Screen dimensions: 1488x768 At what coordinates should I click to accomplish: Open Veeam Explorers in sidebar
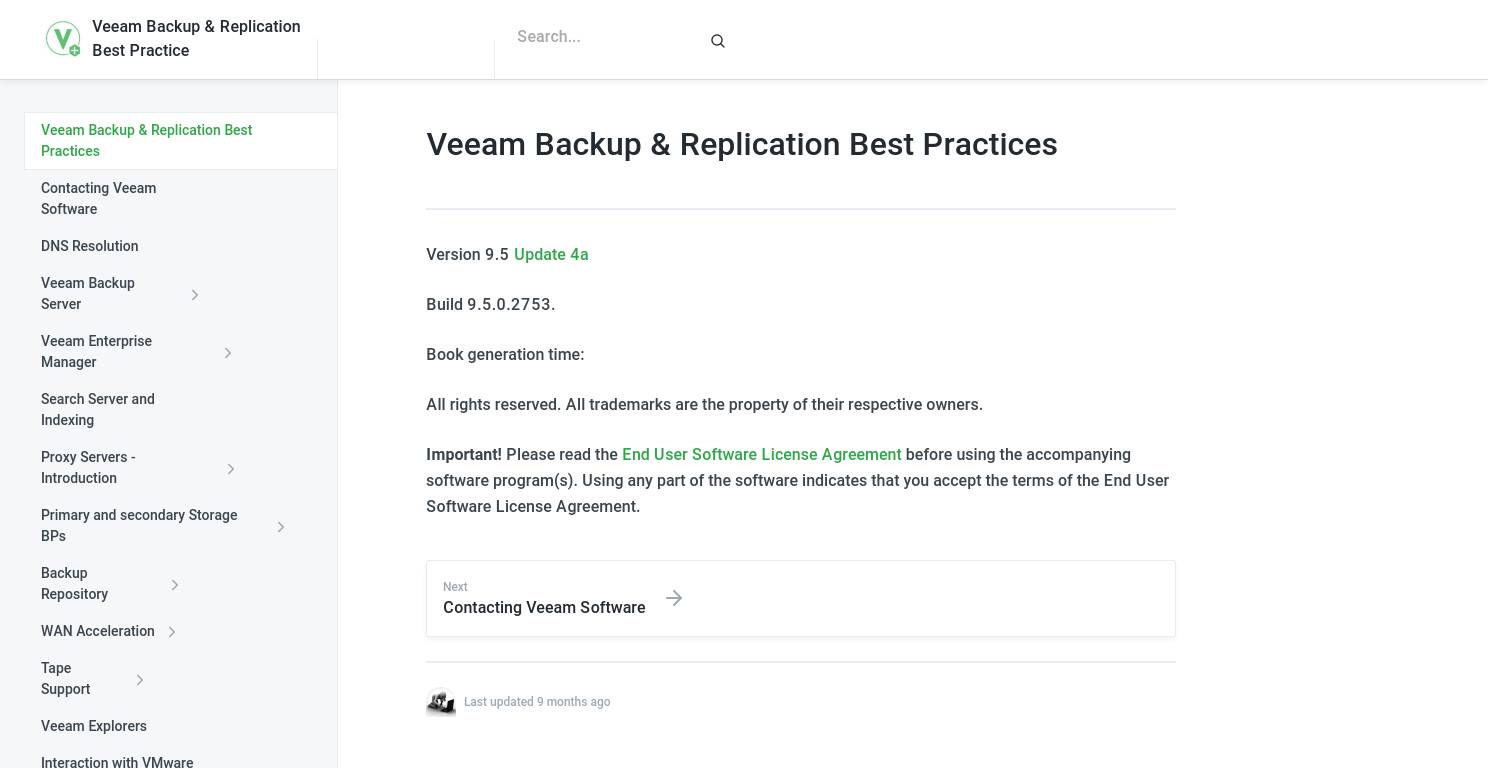[94, 726]
